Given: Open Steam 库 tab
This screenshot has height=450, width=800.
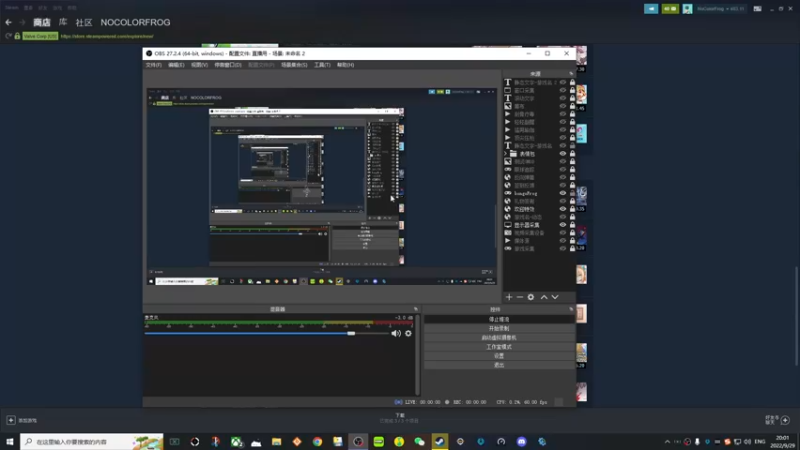Looking at the screenshot, I should point(63,22).
